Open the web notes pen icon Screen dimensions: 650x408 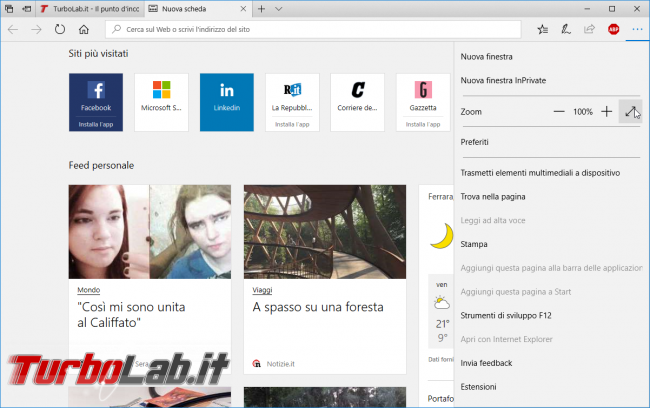click(566, 29)
